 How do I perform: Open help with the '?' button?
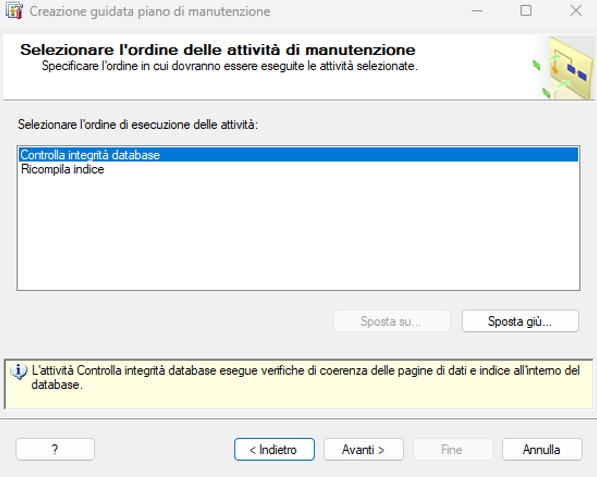(x=55, y=450)
